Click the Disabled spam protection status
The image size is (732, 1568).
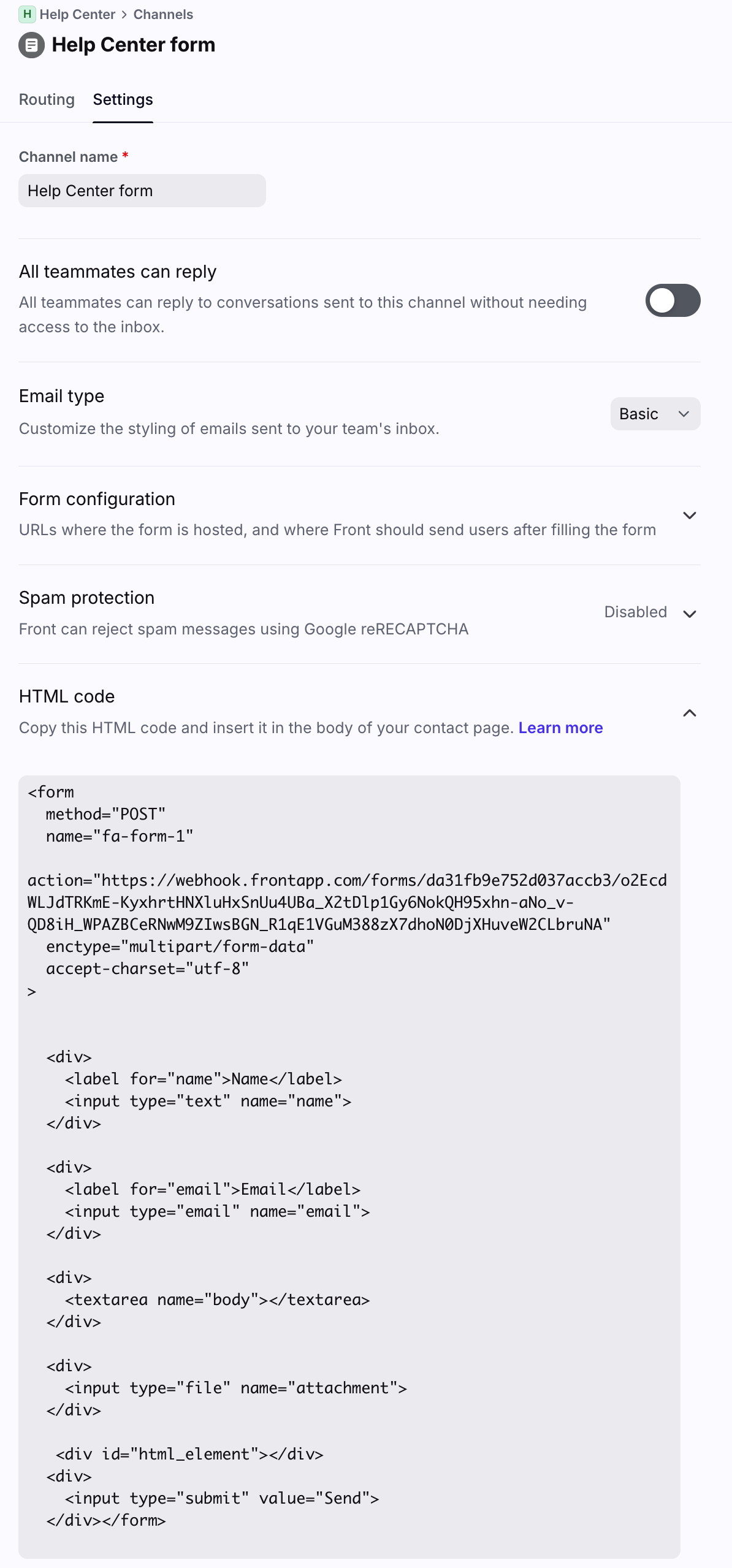[635, 612]
